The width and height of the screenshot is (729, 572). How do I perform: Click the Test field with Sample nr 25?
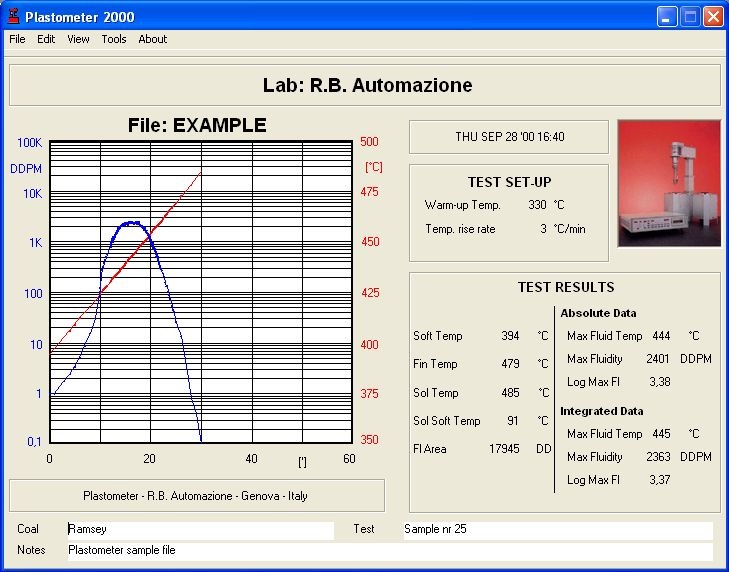pyautogui.click(x=558, y=529)
